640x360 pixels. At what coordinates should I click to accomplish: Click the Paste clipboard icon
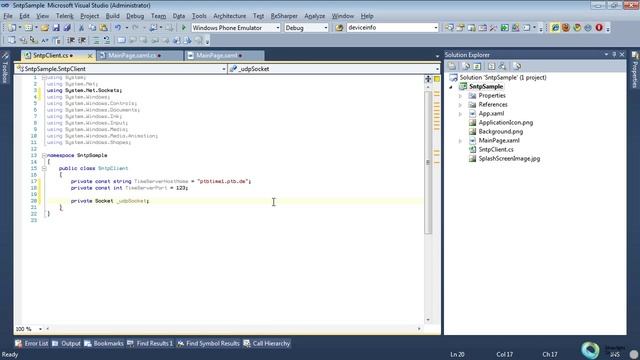104,28
